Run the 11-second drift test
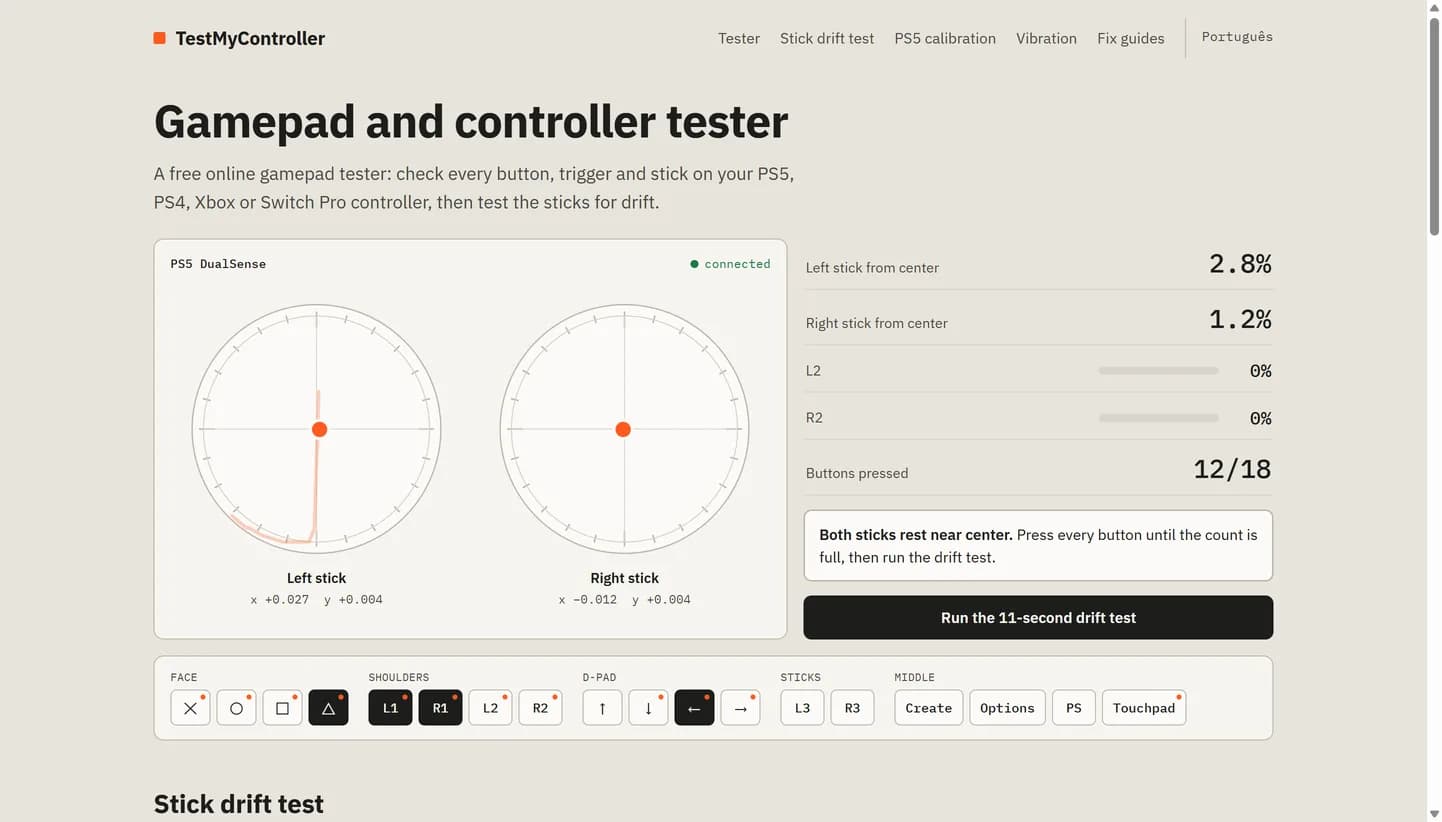 pyautogui.click(x=1038, y=618)
